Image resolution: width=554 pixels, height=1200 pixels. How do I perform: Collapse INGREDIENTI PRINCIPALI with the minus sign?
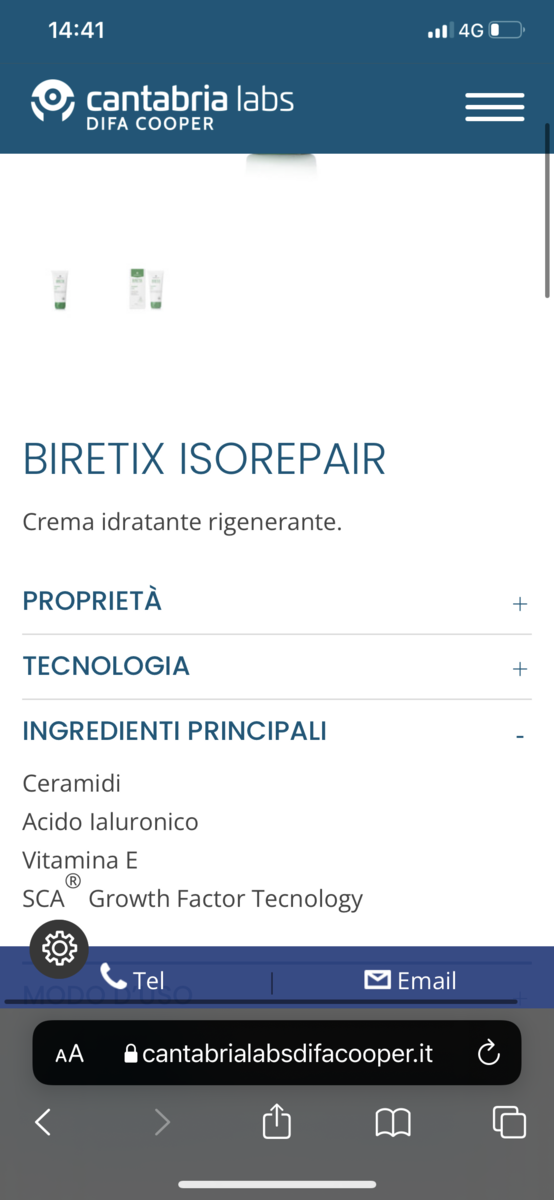click(520, 736)
